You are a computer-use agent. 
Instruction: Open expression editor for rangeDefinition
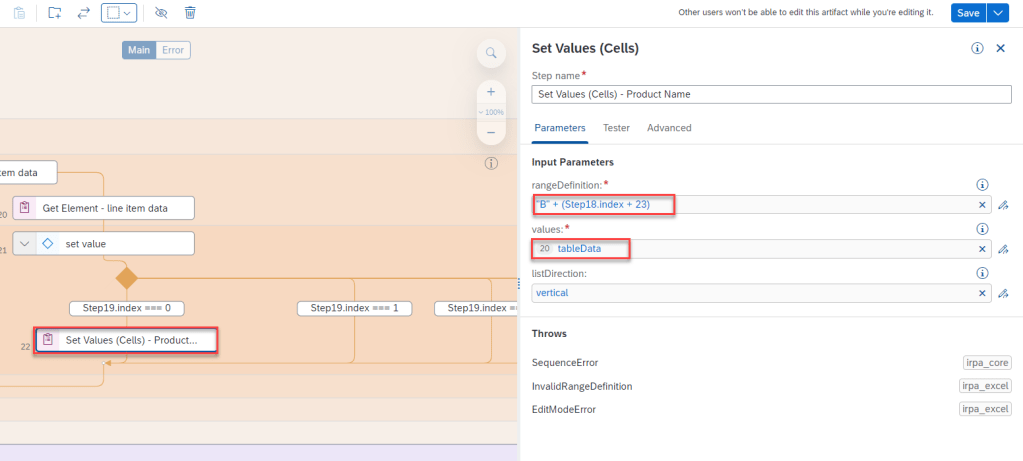pos(1003,205)
